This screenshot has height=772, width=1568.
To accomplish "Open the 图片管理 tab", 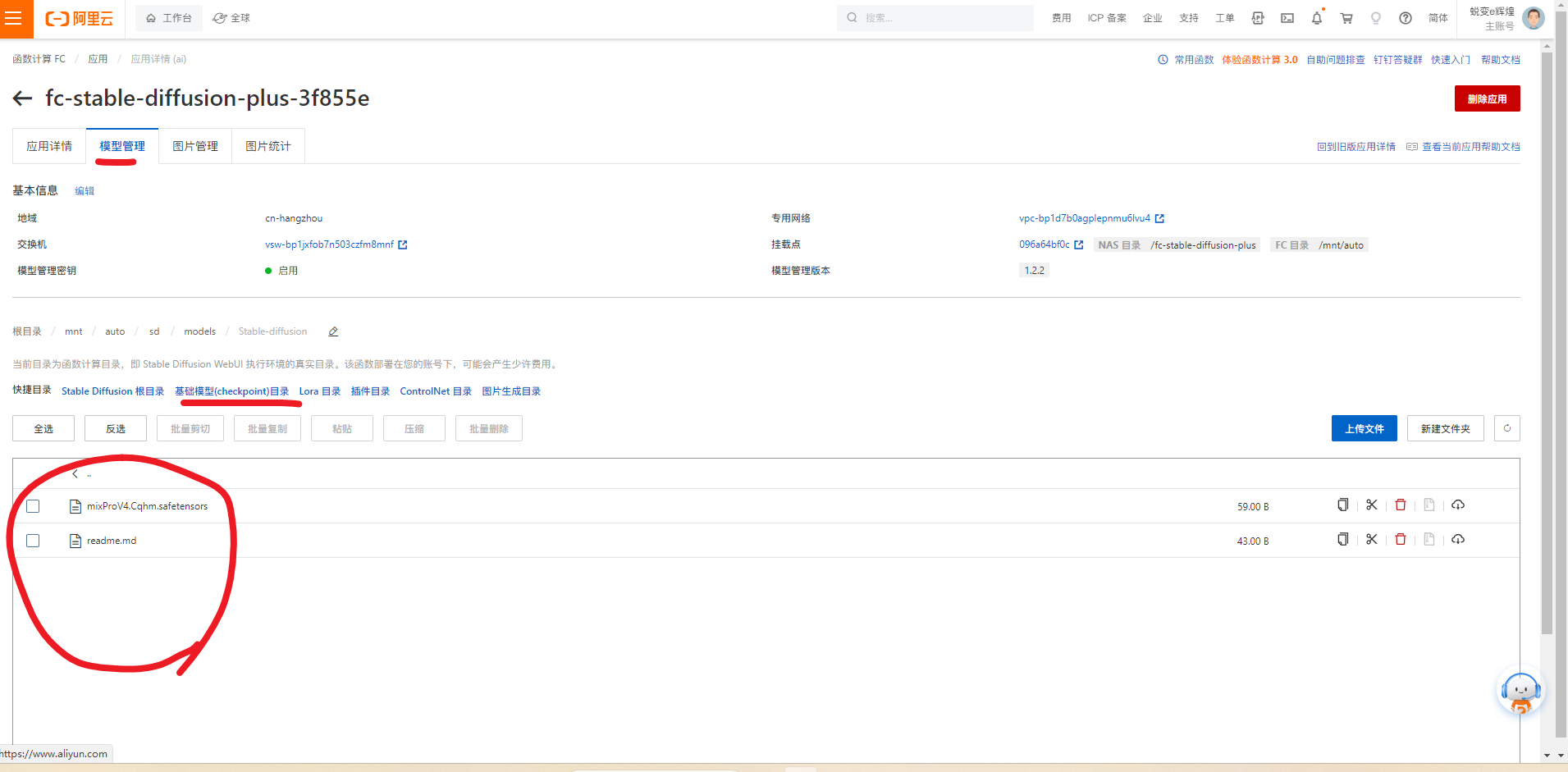I will [195, 146].
